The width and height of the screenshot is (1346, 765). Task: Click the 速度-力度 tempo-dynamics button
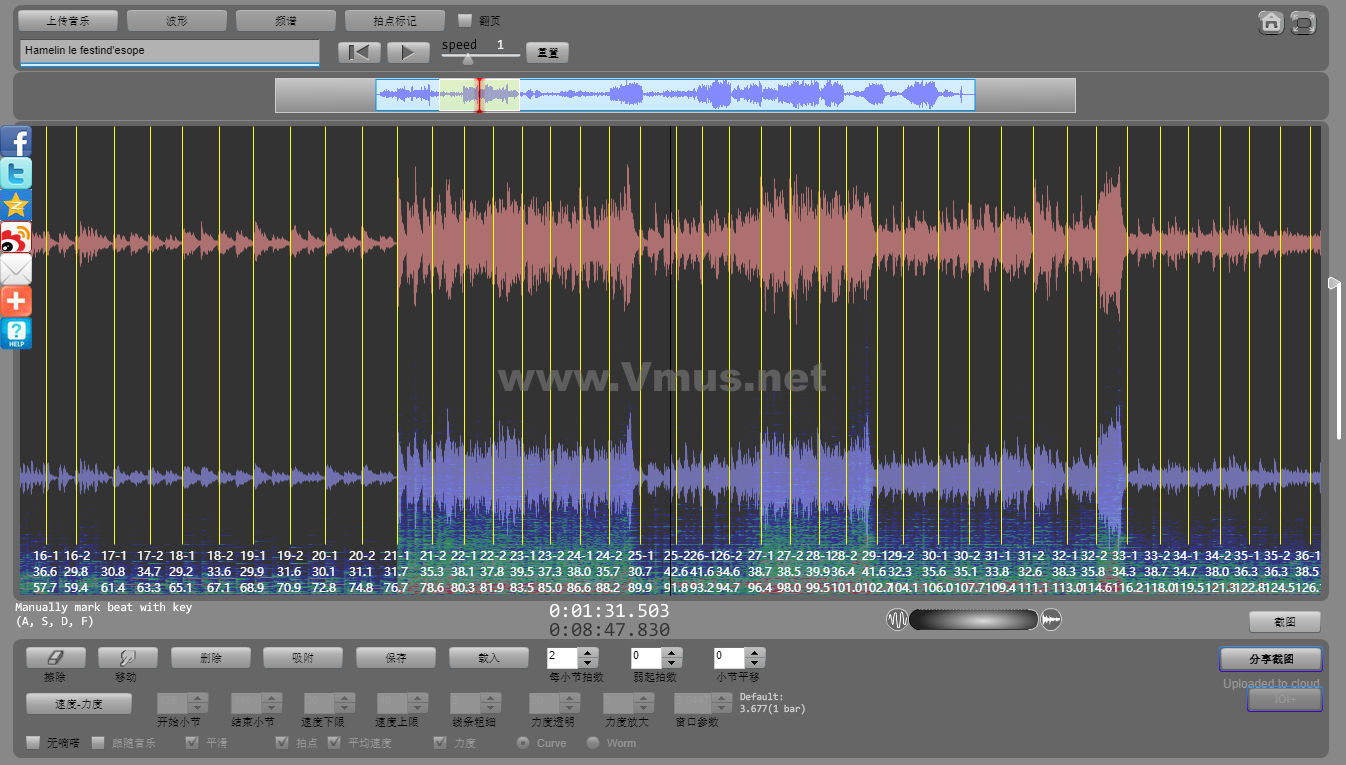tap(79, 704)
